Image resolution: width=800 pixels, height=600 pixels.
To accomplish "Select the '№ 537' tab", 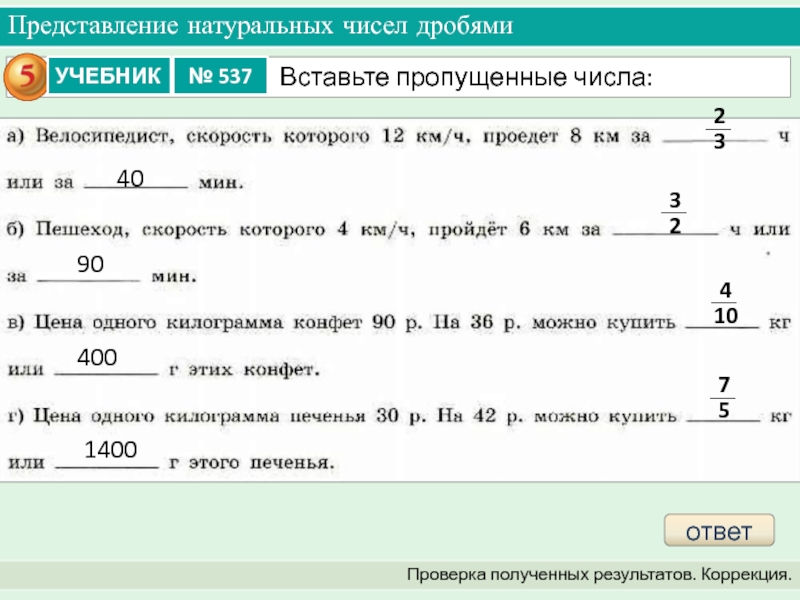I will tap(220, 76).
